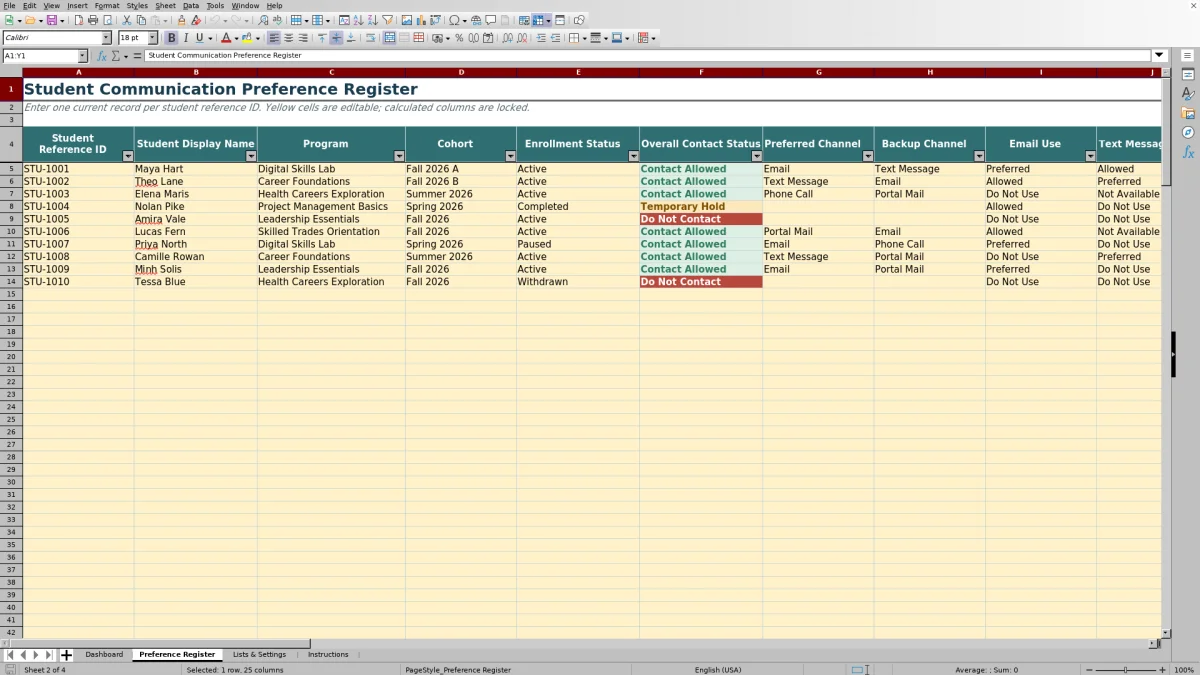This screenshot has height=675, width=1200.
Task: Open the Format menu
Action: 107,6
